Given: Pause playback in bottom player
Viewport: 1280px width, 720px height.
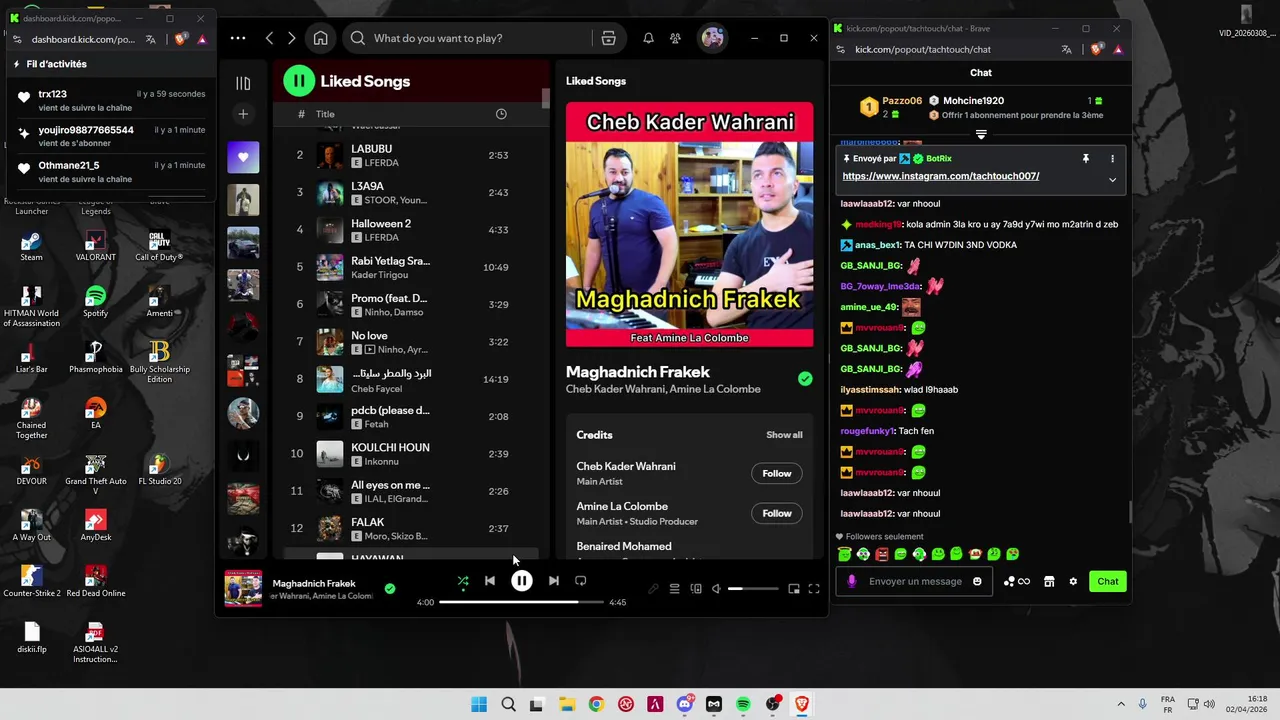Looking at the screenshot, I should click(x=522, y=580).
